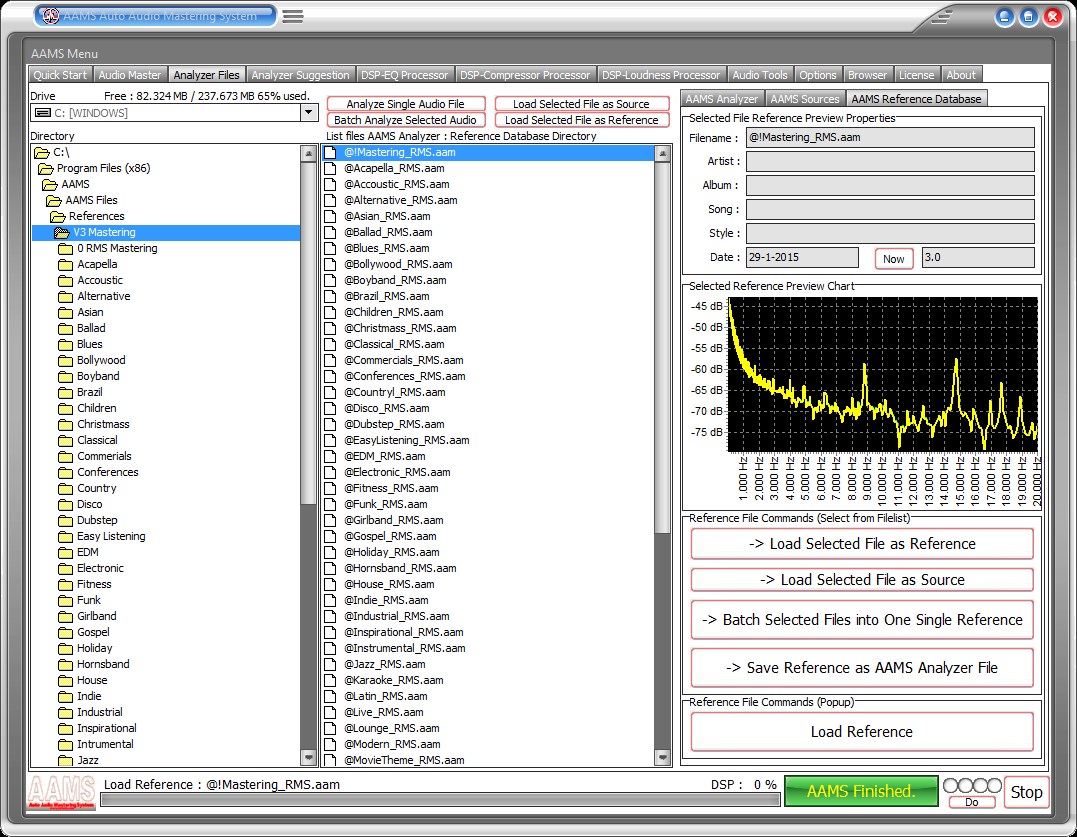The image size is (1077, 837).
Task: Click the AAMS logo in the status bar
Action: 61,792
